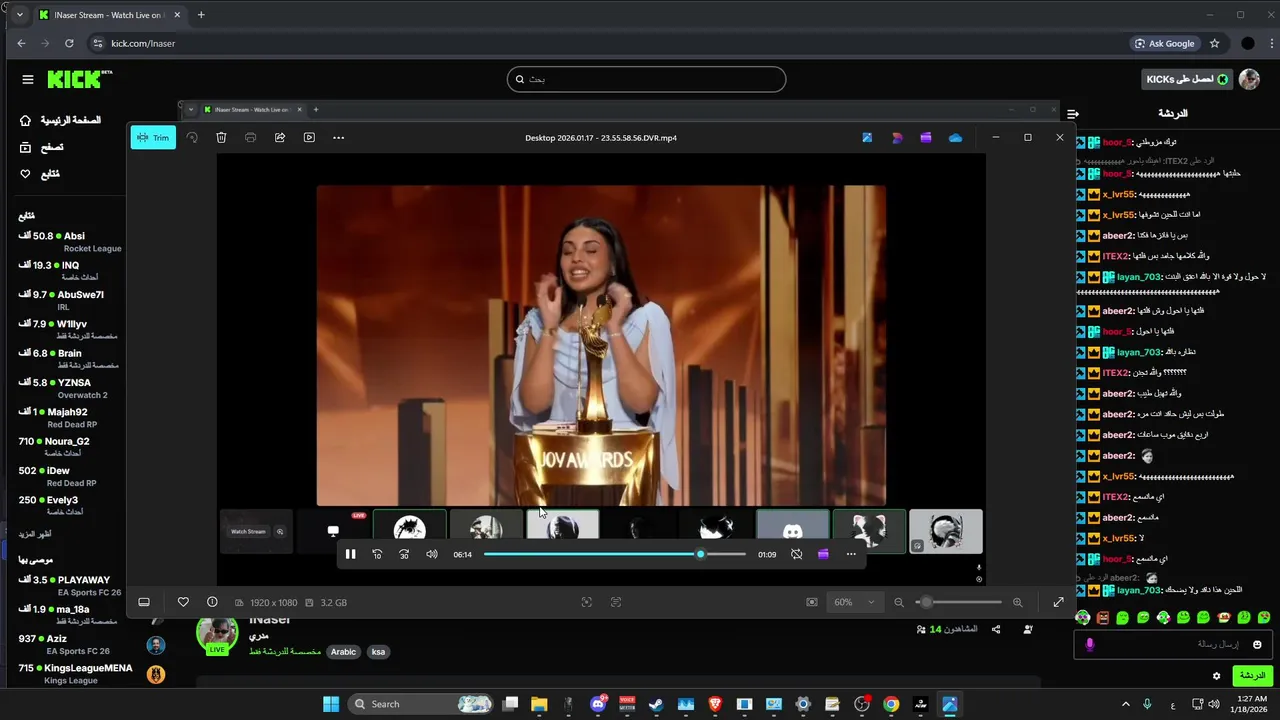Collapse the chat panel arrow icon

tap(1073, 114)
